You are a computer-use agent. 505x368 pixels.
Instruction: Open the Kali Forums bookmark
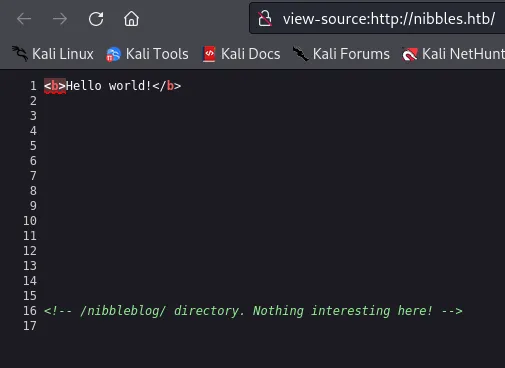coord(341,54)
